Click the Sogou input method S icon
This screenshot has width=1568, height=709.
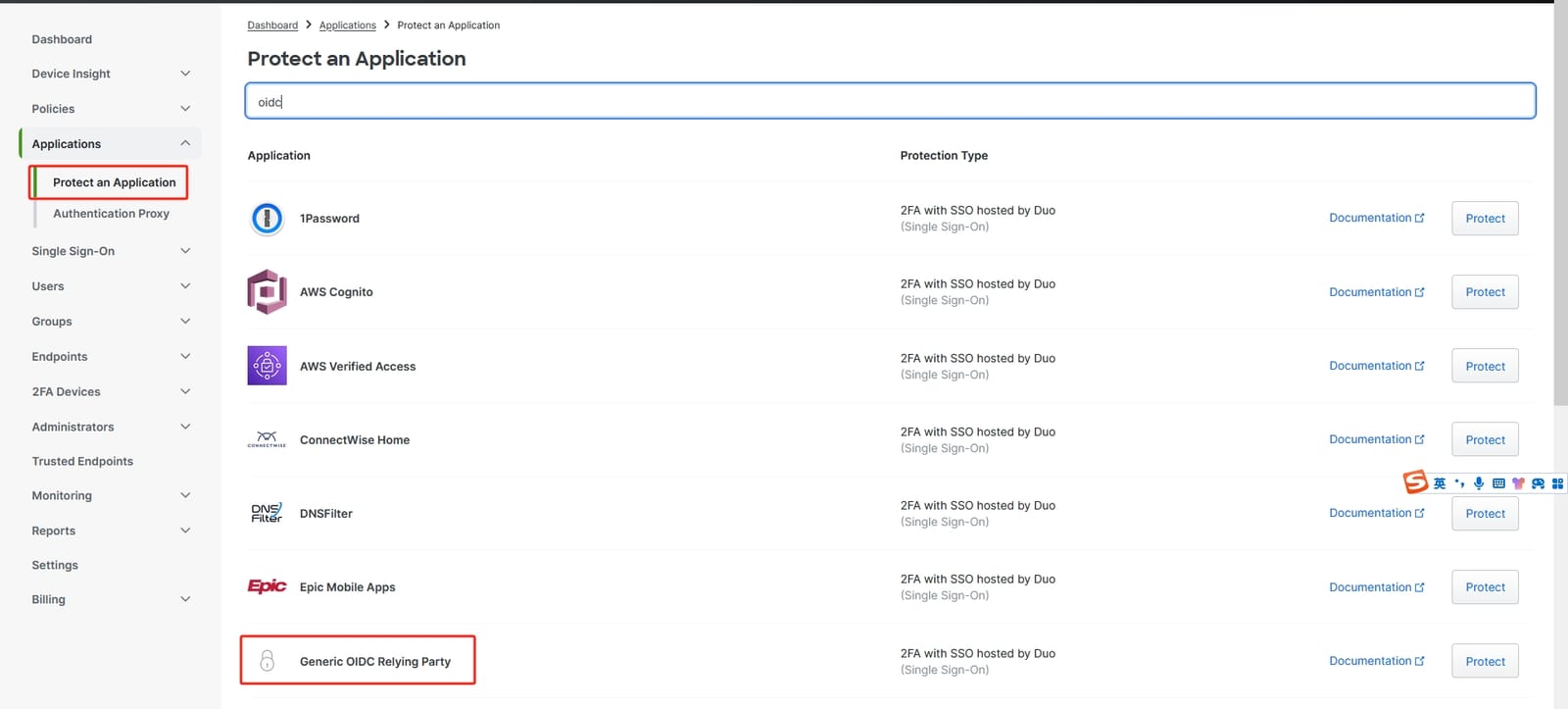[x=1415, y=481]
